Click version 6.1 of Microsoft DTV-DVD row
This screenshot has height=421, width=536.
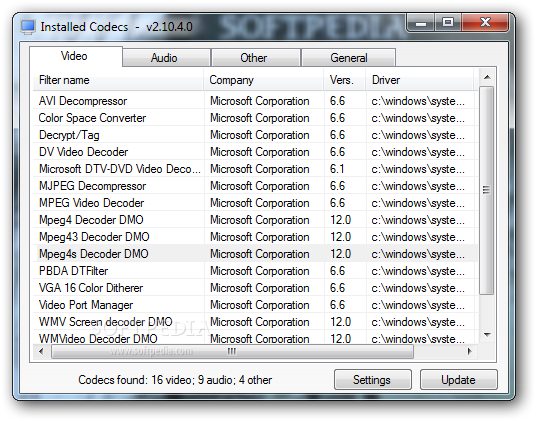click(337, 169)
